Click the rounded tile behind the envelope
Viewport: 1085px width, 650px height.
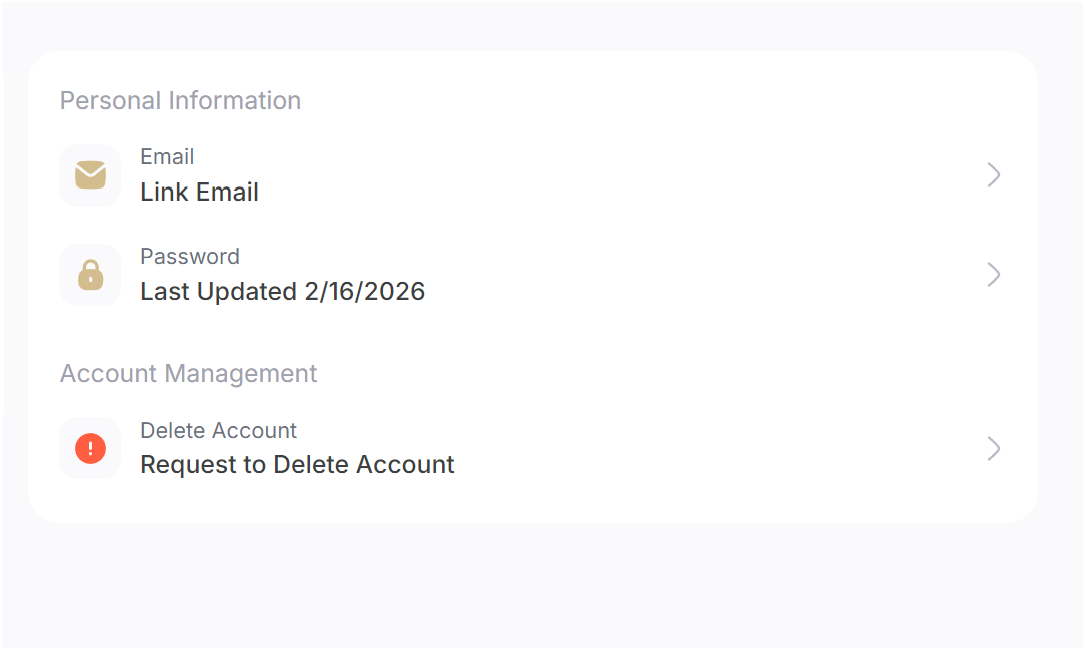(x=91, y=175)
